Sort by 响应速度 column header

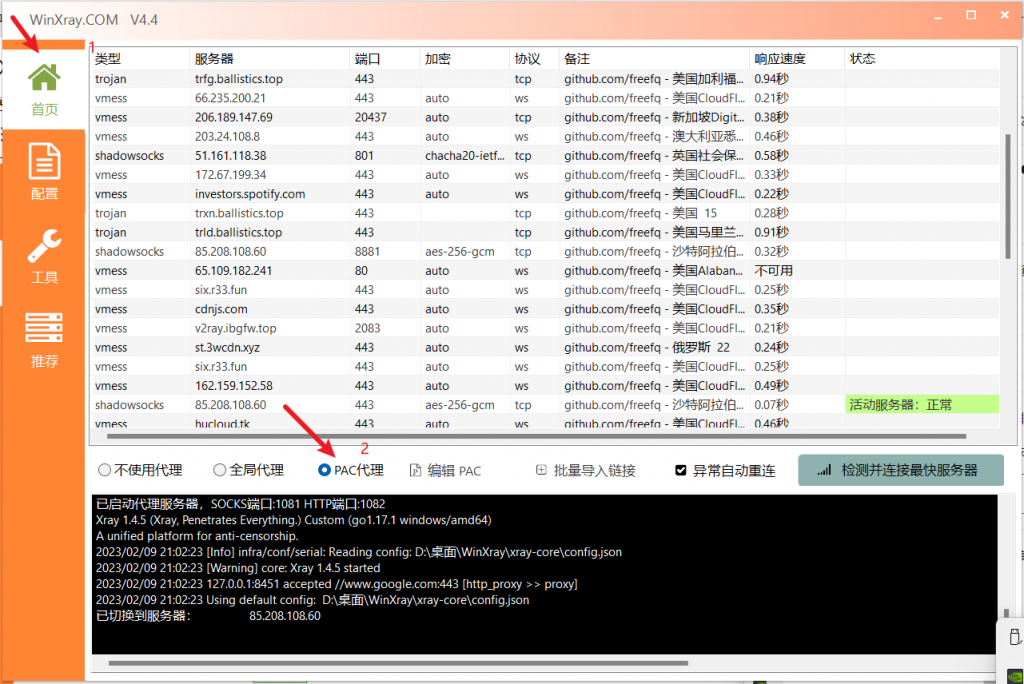tap(797, 59)
